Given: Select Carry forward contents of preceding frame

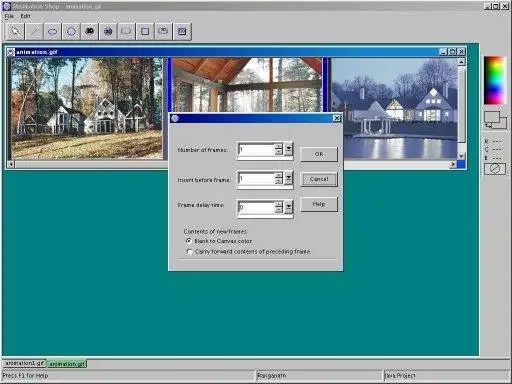Looking at the screenshot, I should [x=189, y=251].
